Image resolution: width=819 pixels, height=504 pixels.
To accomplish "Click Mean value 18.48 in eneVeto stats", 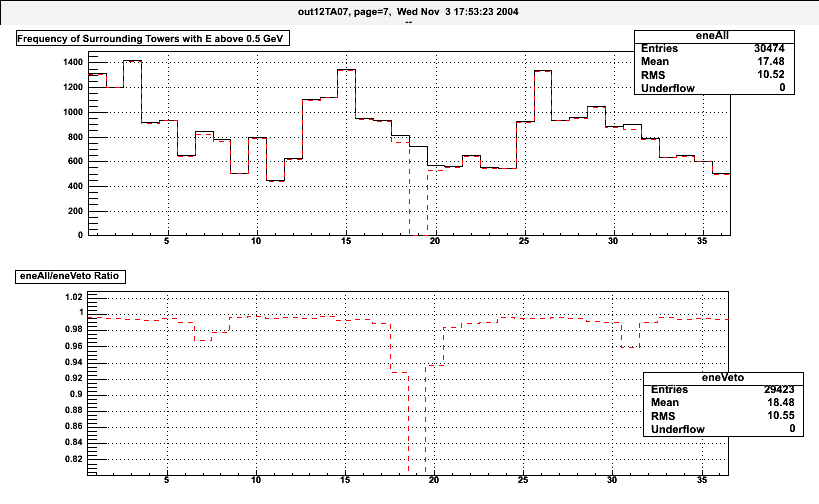I will [x=781, y=403].
